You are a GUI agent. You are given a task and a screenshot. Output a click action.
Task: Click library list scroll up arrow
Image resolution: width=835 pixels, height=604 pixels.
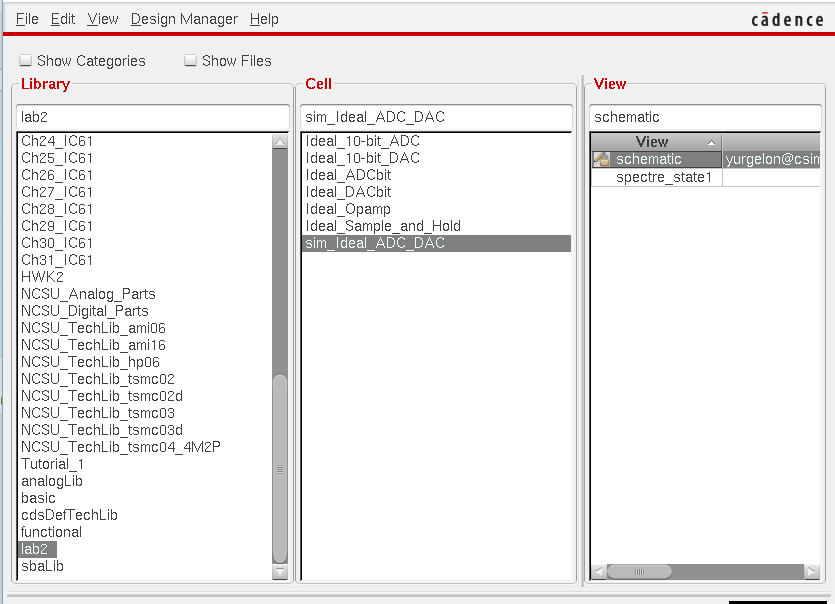[x=280, y=142]
